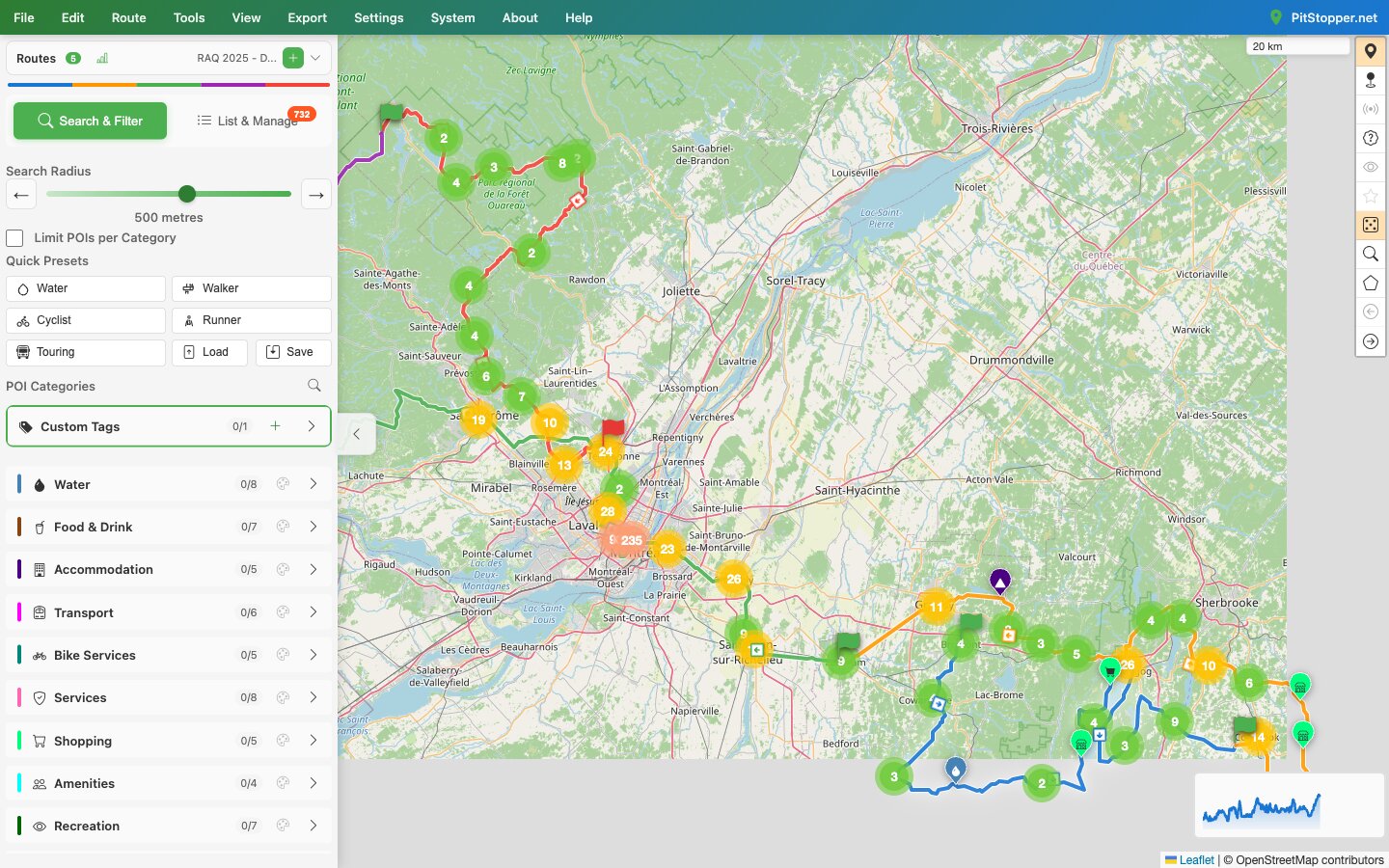Click the POI Categories search magnifier
The width and height of the screenshot is (1389, 868).
314,386
